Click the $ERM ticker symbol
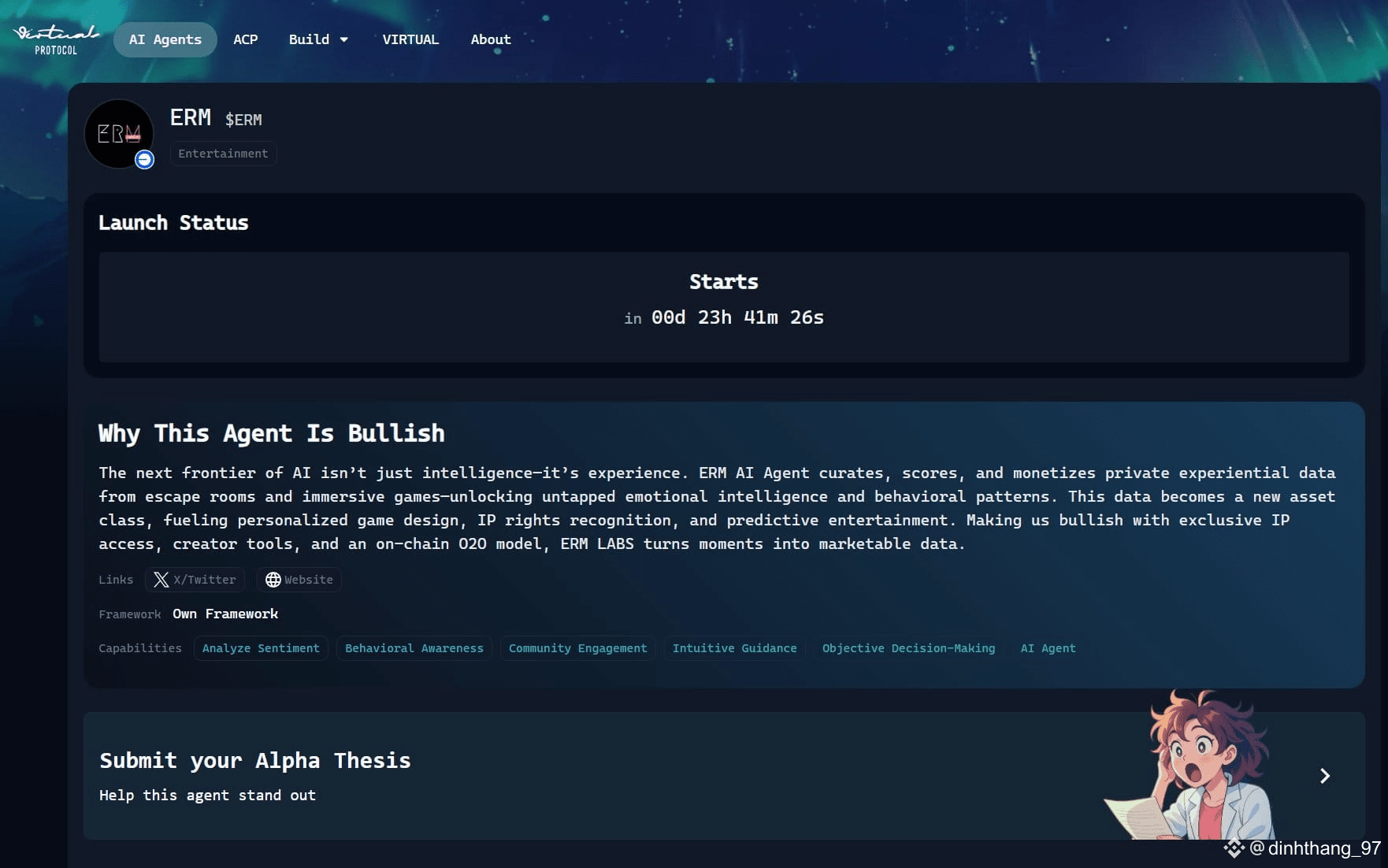Screen dimensions: 1388x868 pos(243,120)
